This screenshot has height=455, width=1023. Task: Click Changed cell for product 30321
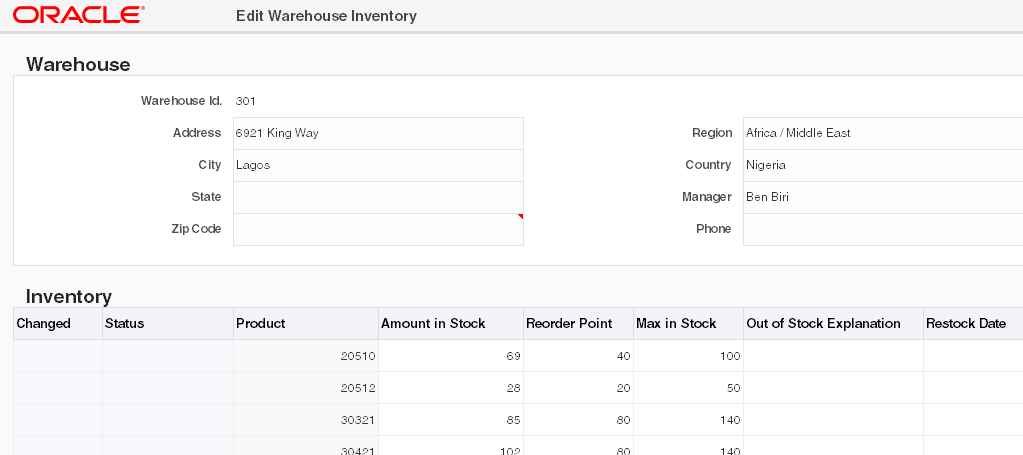click(x=58, y=420)
